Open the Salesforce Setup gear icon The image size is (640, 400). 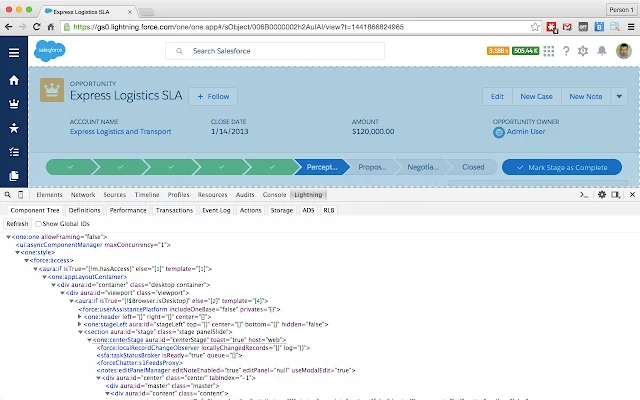pos(583,51)
